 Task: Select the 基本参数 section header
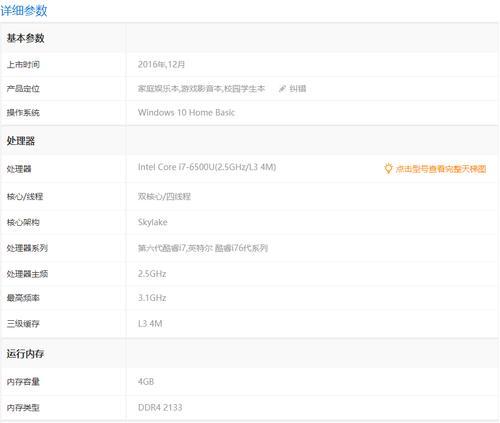(26, 38)
